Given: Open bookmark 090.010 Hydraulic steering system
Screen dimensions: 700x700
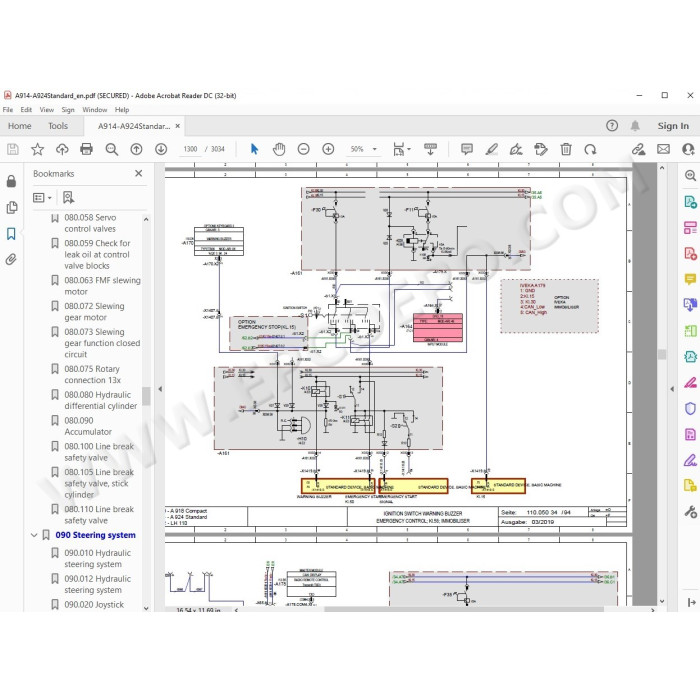Looking at the screenshot, I should (x=96, y=558).
